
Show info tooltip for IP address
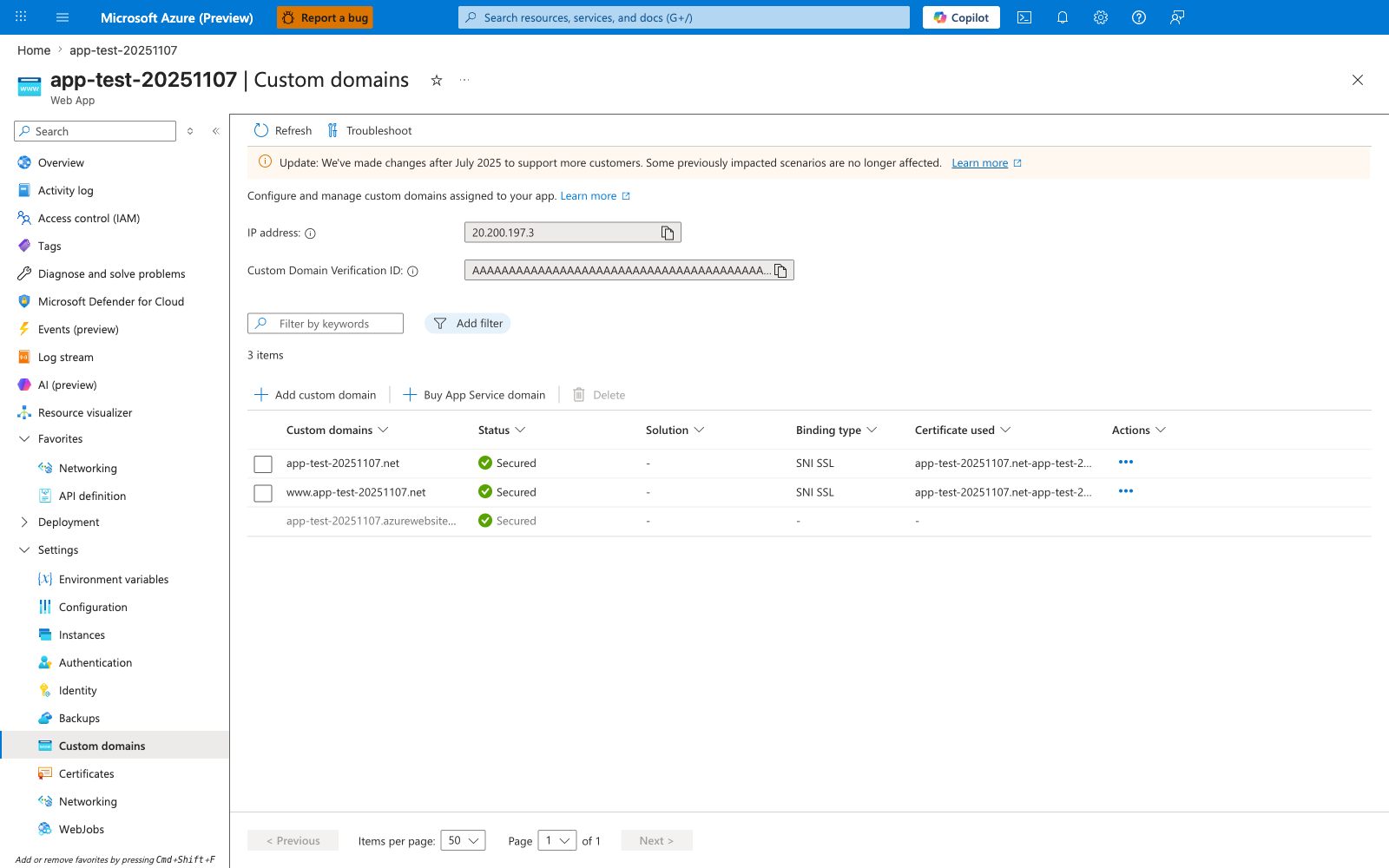point(310,233)
